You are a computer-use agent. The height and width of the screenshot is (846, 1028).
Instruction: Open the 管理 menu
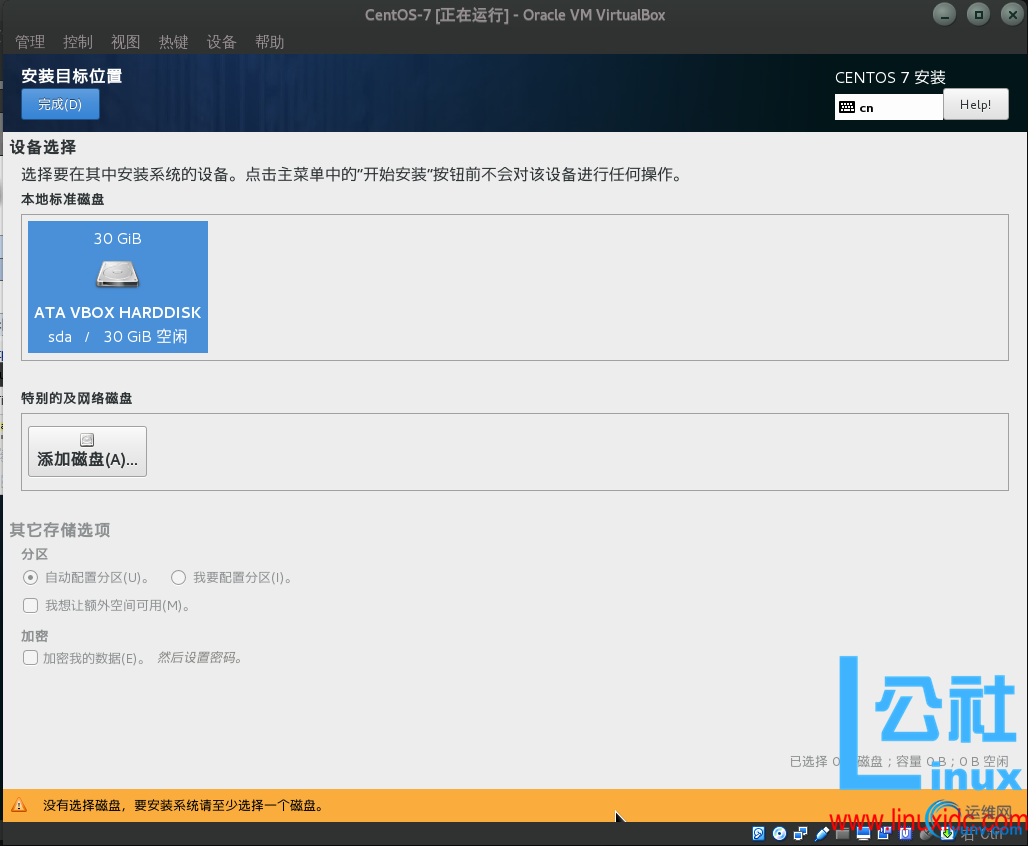[x=30, y=42]
